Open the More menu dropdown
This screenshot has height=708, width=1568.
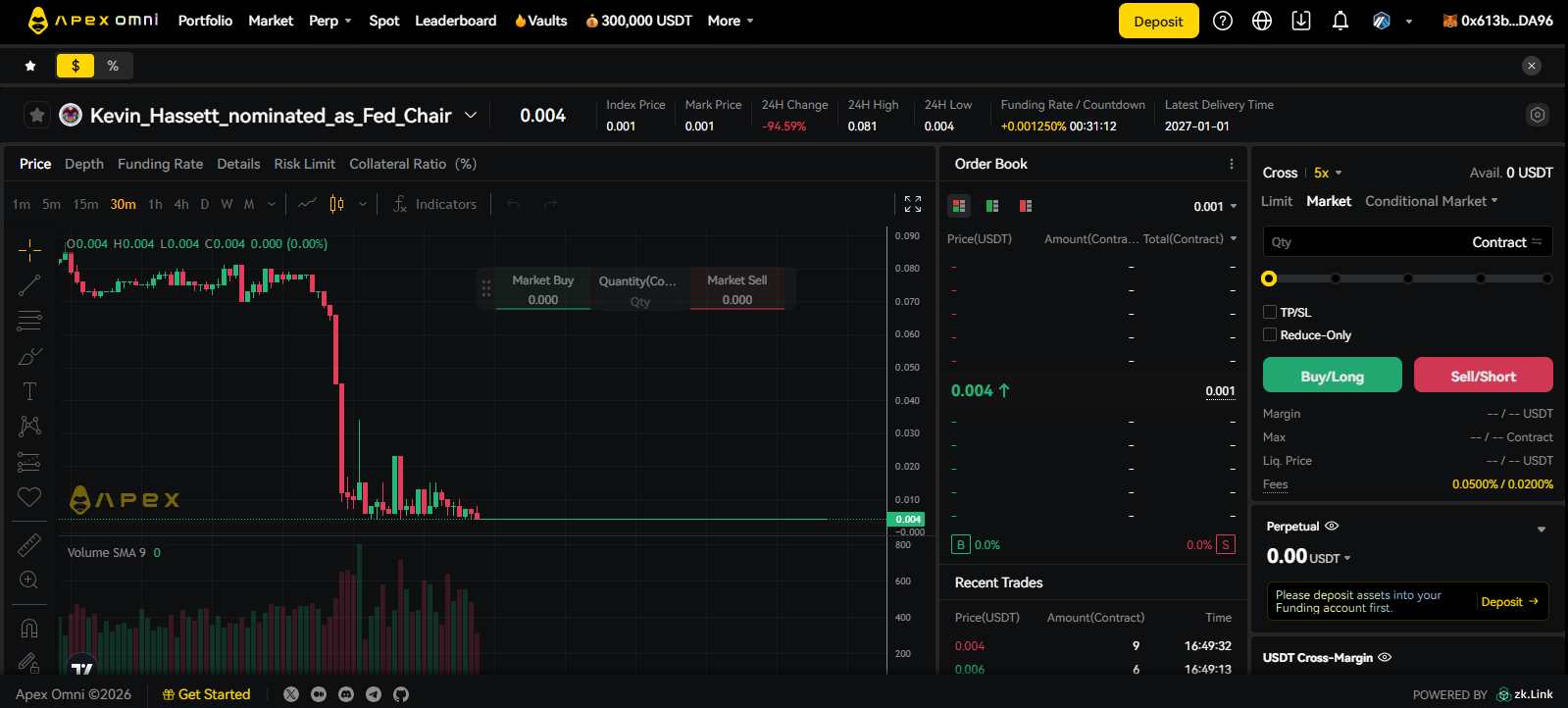point(731,21)
